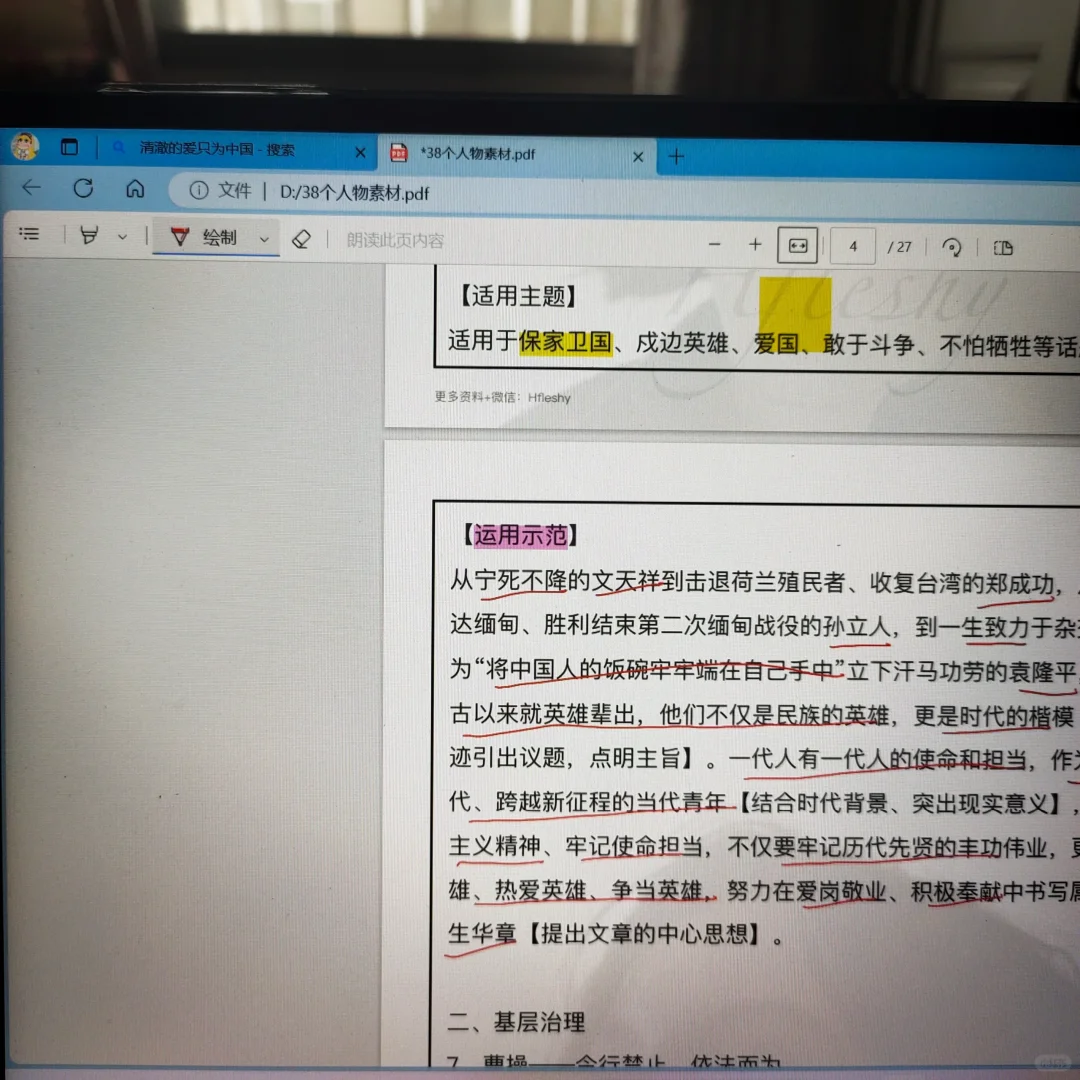
Task: Open the highlighter color dropdown
Action: coord(122,236)
